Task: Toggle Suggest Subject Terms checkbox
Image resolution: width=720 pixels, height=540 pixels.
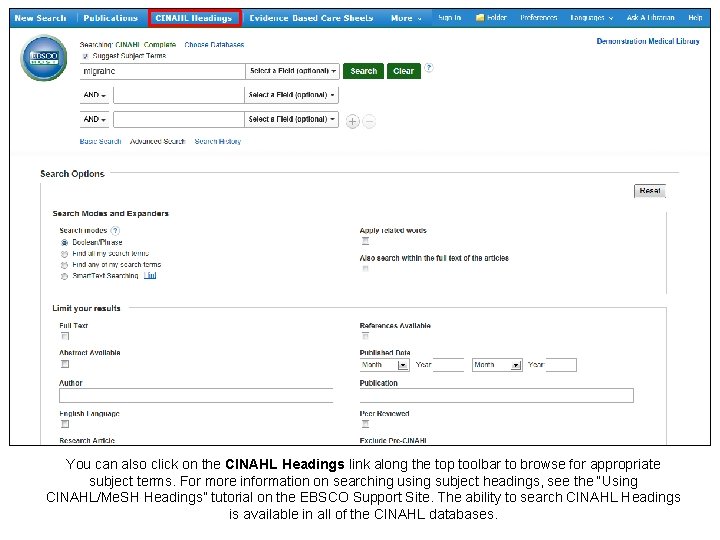Action: coord(85,56)
